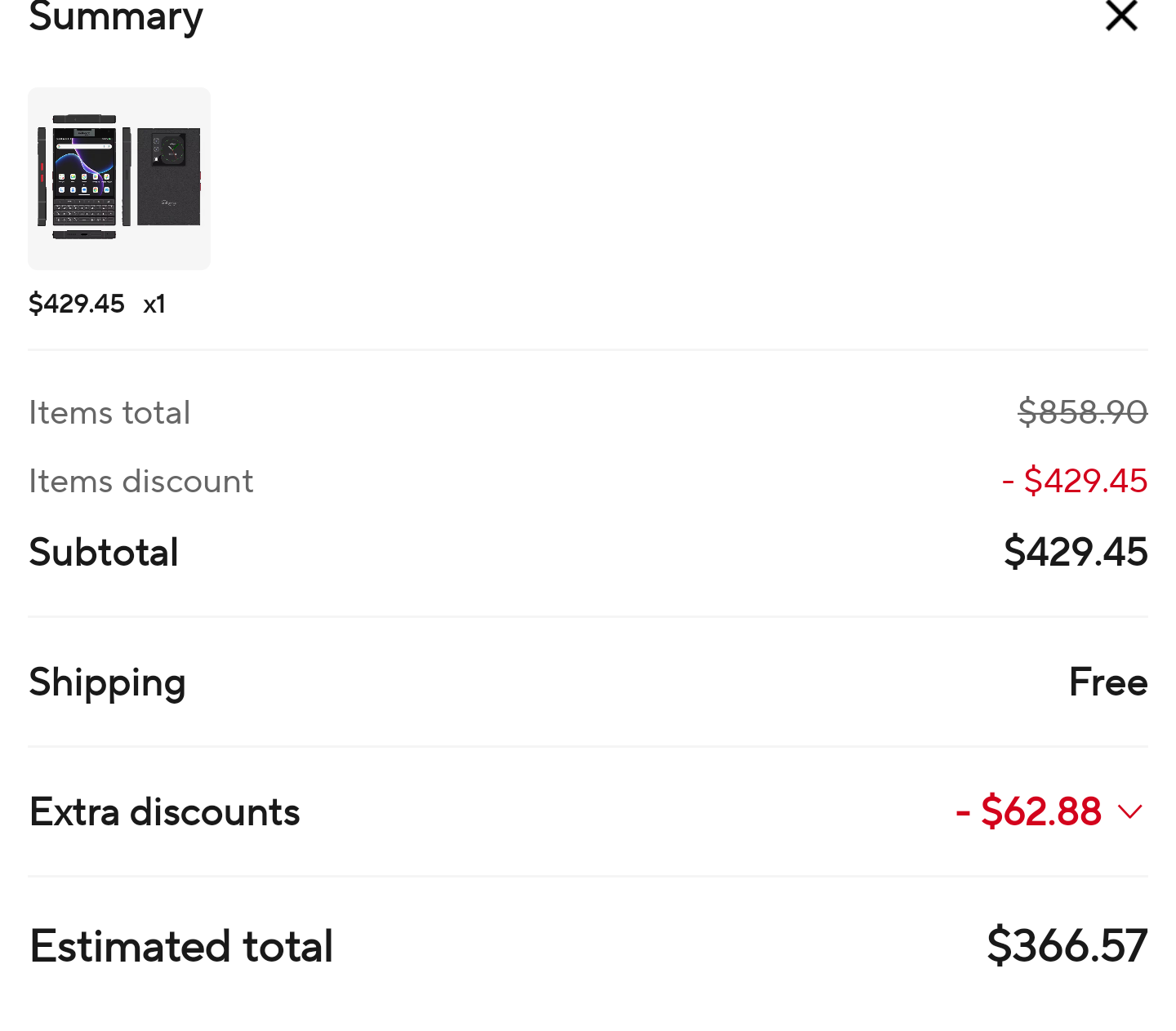Click the bold Subtotal amount $429.45
This screenshot has width=1176, height=1031.
1076,552
